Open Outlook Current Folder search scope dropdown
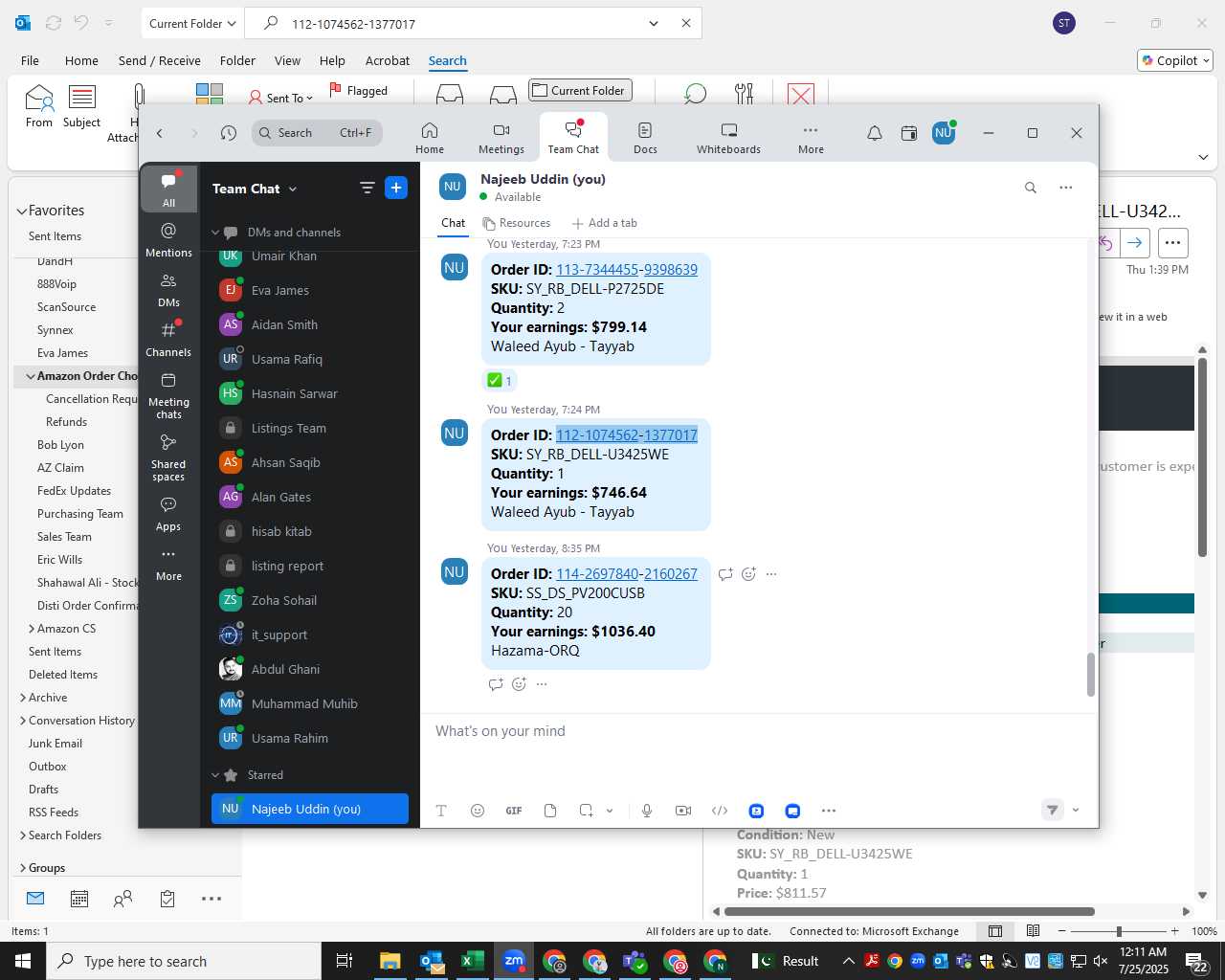The width and height of the screenshot is (1225, 980). (191, 23)
